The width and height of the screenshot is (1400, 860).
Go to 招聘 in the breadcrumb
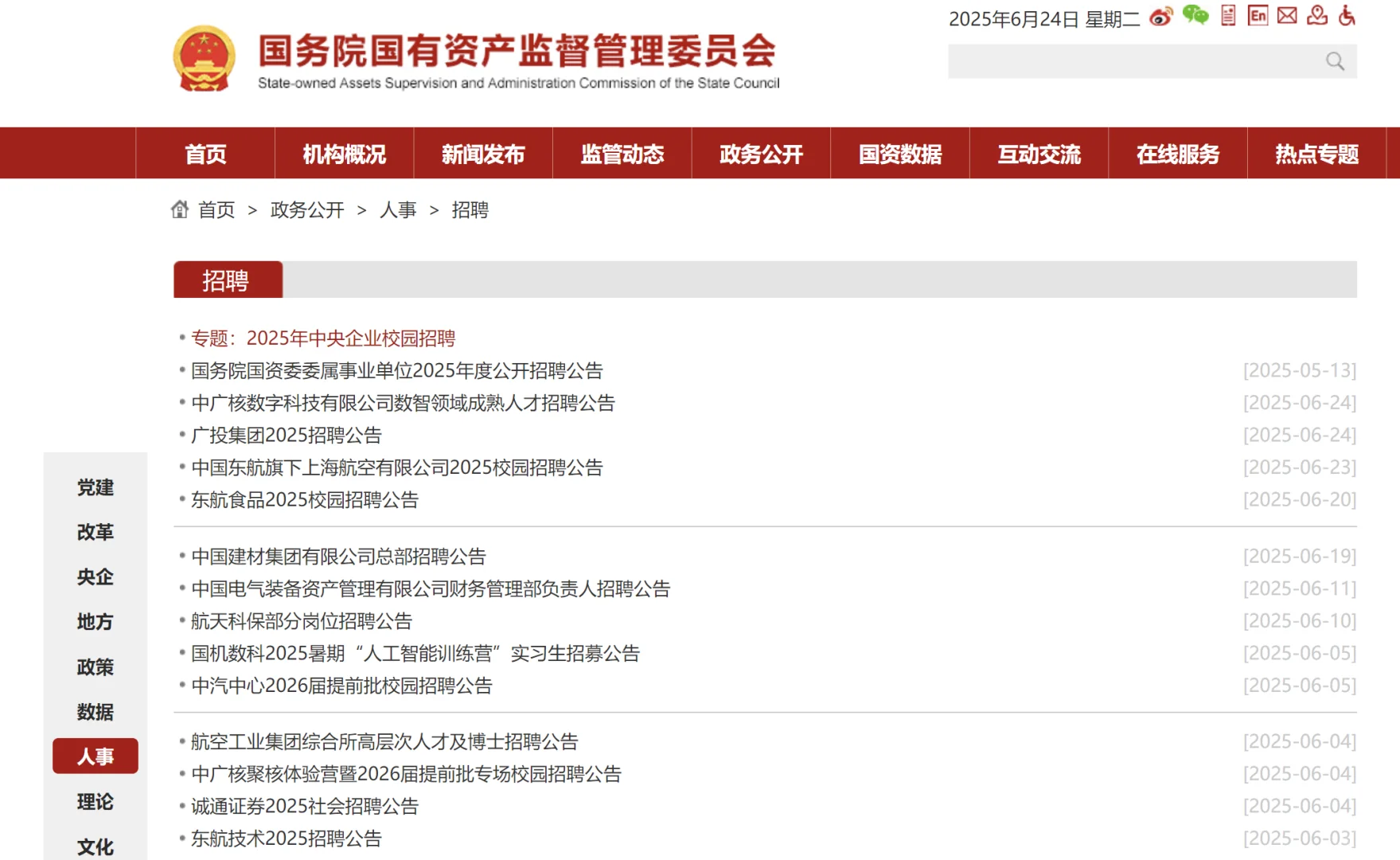[470, 210]
